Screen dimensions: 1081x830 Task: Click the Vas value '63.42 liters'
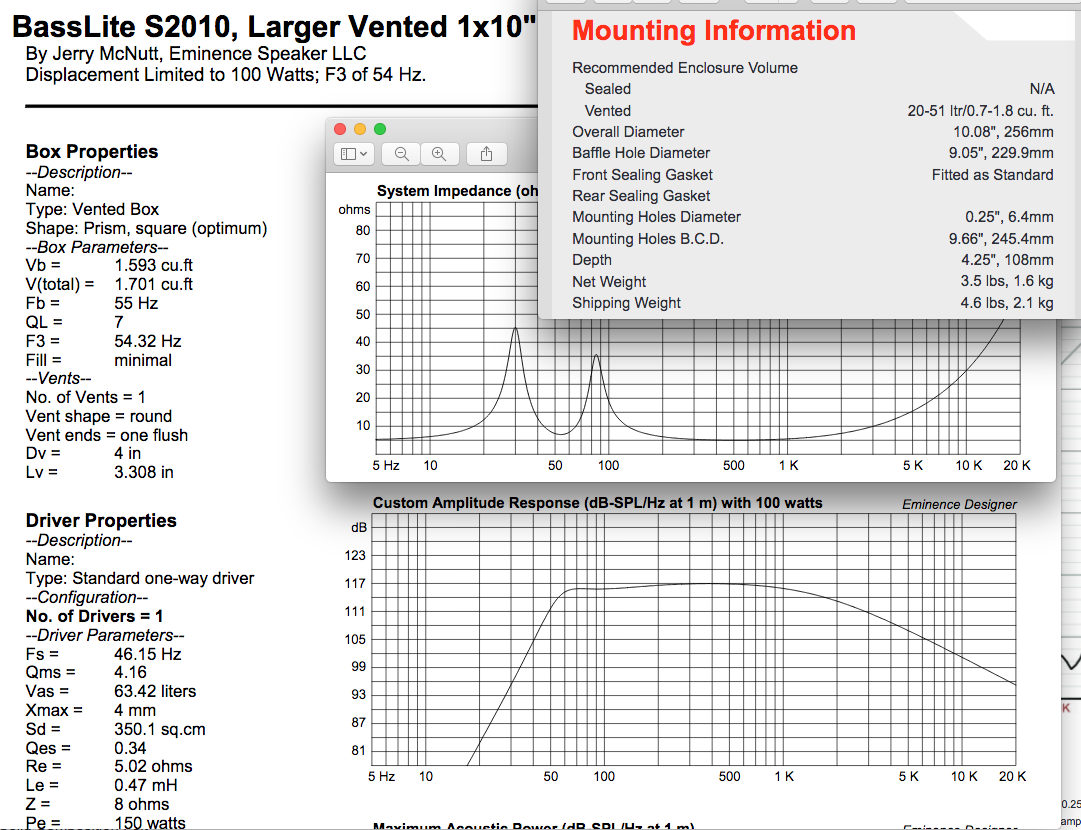155,691
